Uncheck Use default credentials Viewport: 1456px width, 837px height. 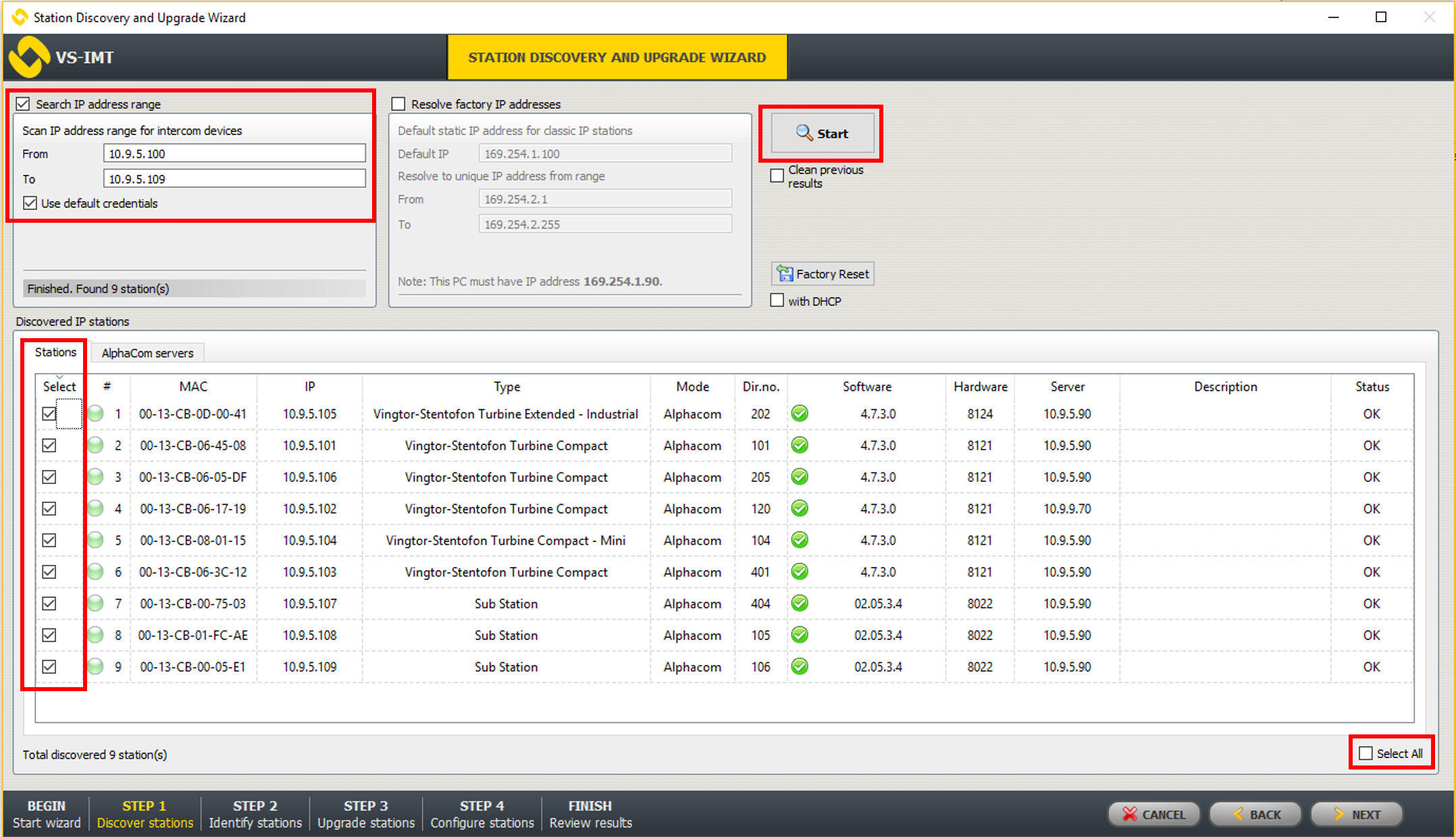(30, 203)
